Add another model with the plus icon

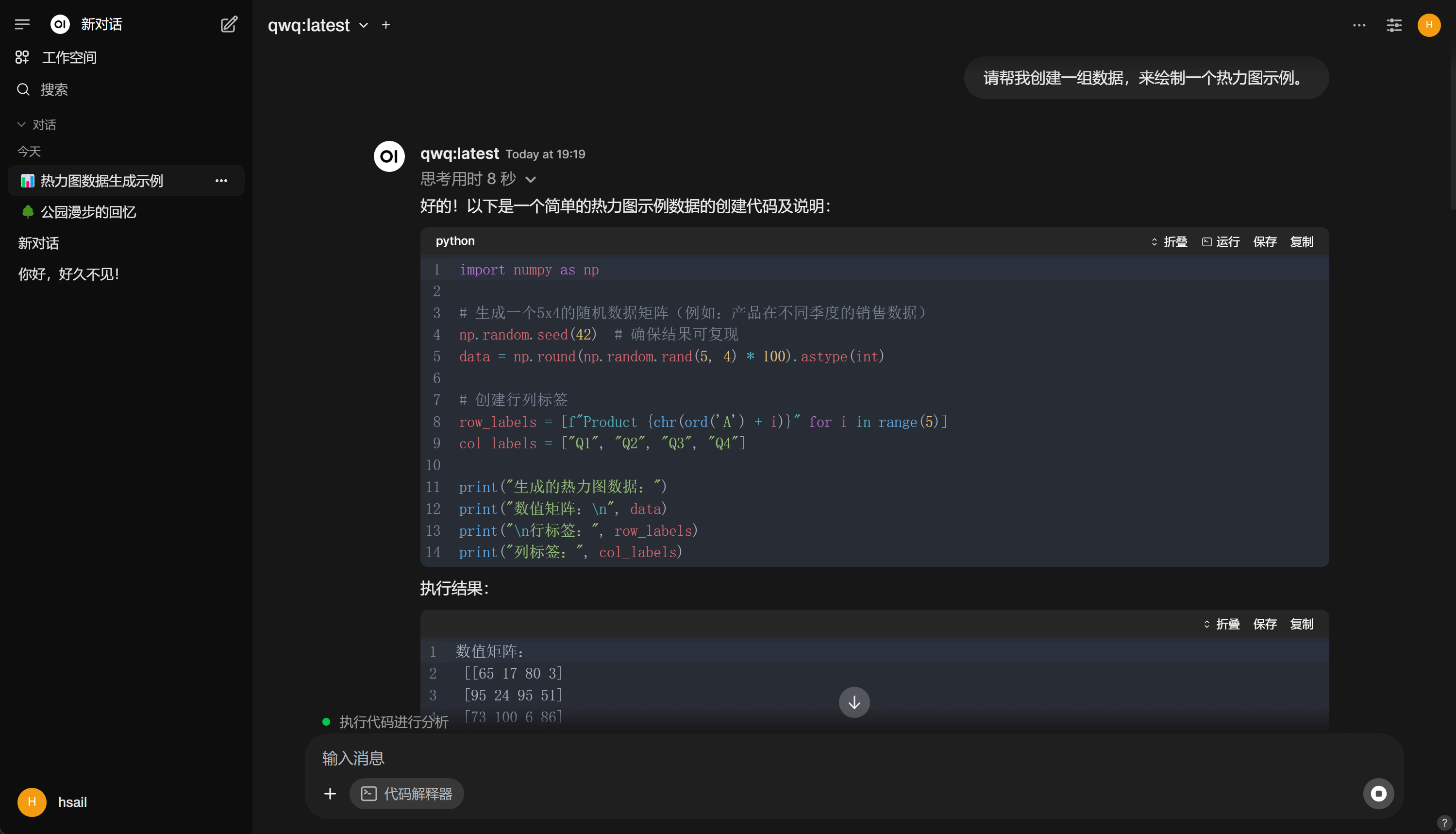[386, 25]
